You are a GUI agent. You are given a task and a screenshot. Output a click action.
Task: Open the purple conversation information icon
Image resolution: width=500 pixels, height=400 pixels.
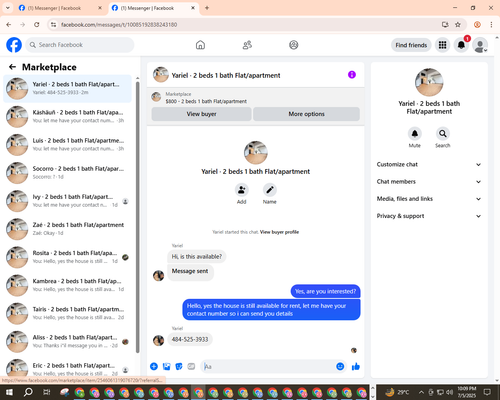[x=352, y=75]
